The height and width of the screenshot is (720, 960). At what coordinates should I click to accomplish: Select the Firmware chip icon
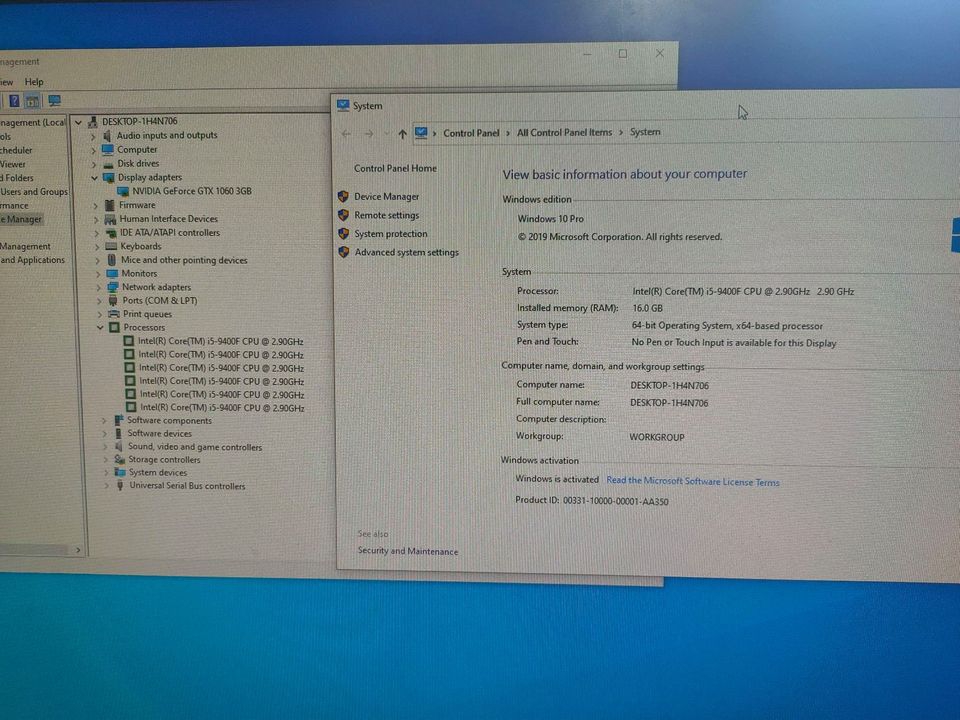110,205
